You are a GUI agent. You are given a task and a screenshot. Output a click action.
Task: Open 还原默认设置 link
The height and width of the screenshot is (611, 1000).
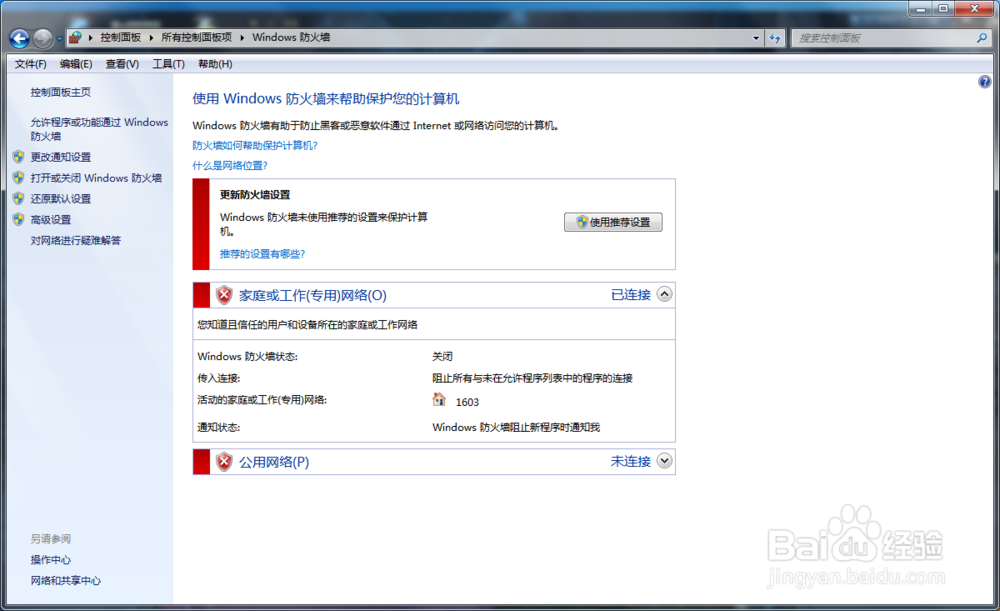click(61, 199)
